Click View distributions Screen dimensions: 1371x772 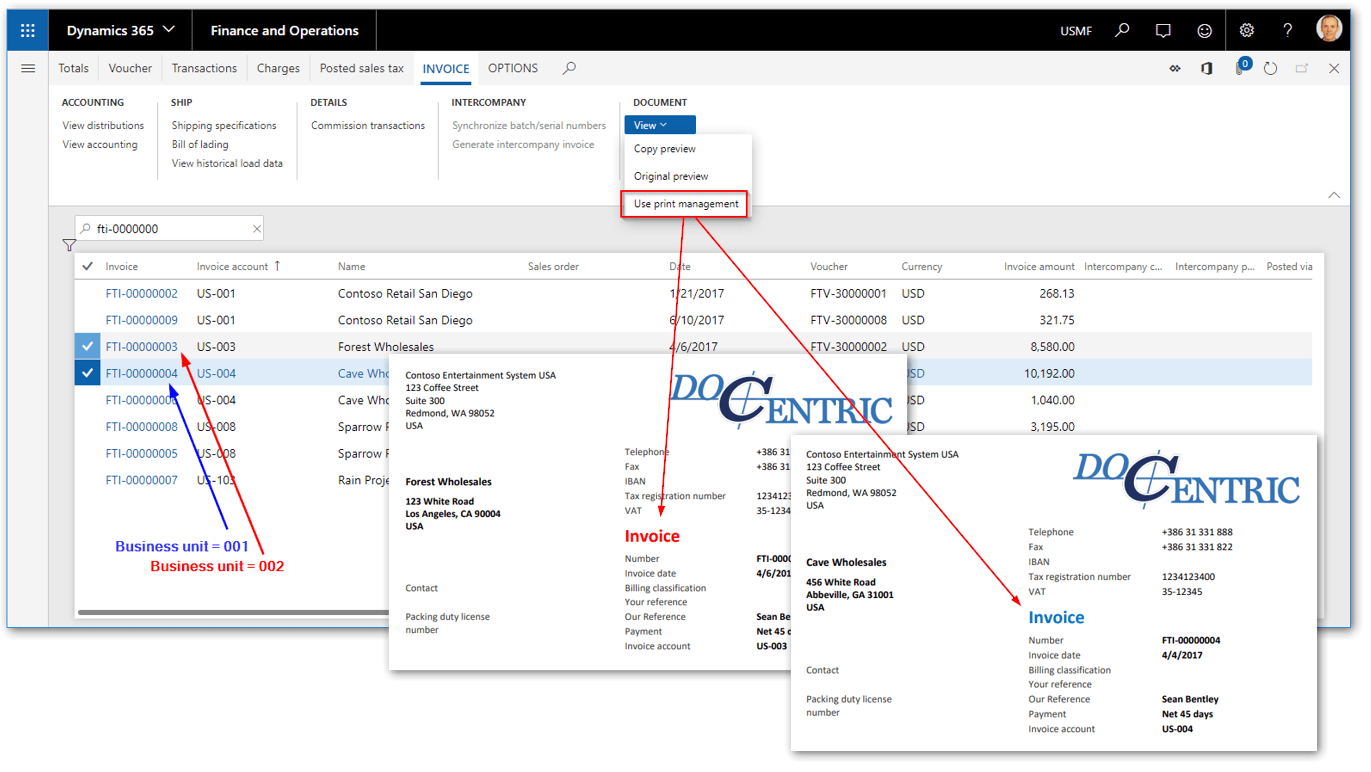[103, 125]
